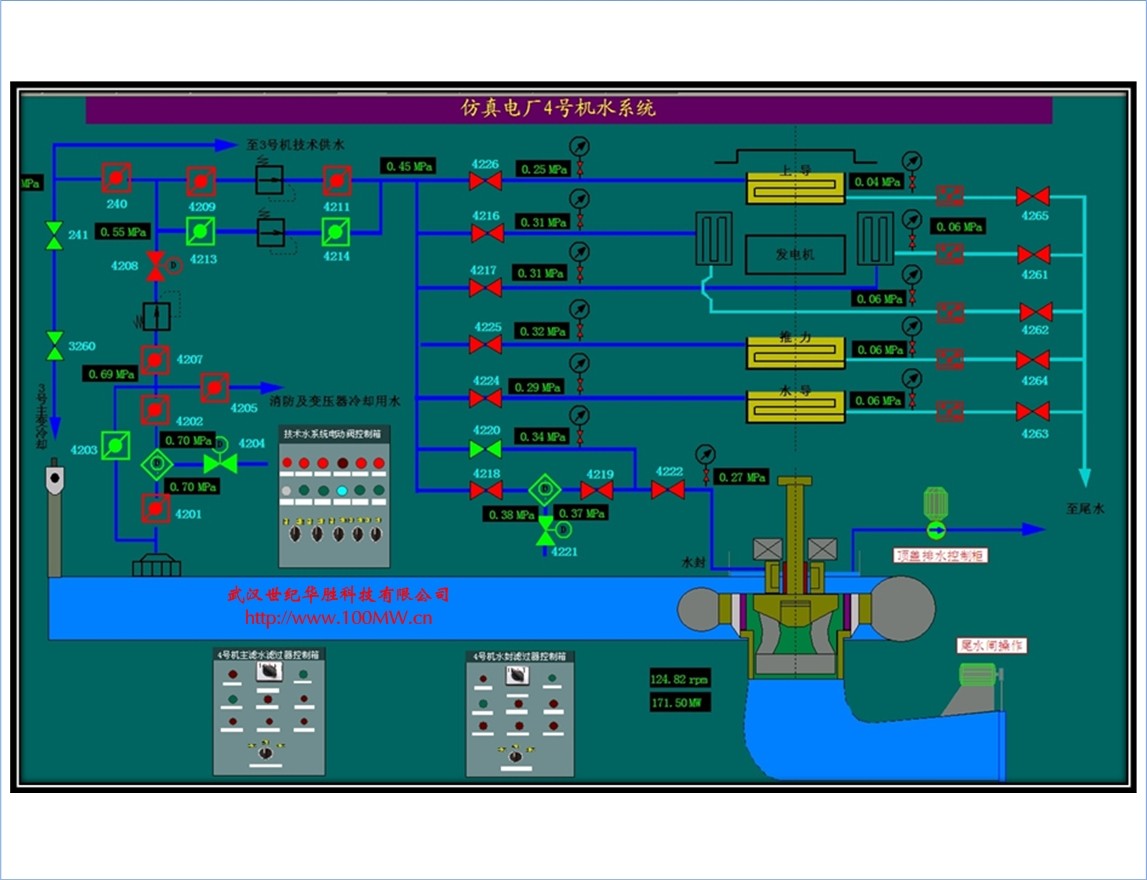Image resolution: width=1147 pixels, height=880 pixels.
Task: Select the green valve 4220
Action: click(486, 449)
